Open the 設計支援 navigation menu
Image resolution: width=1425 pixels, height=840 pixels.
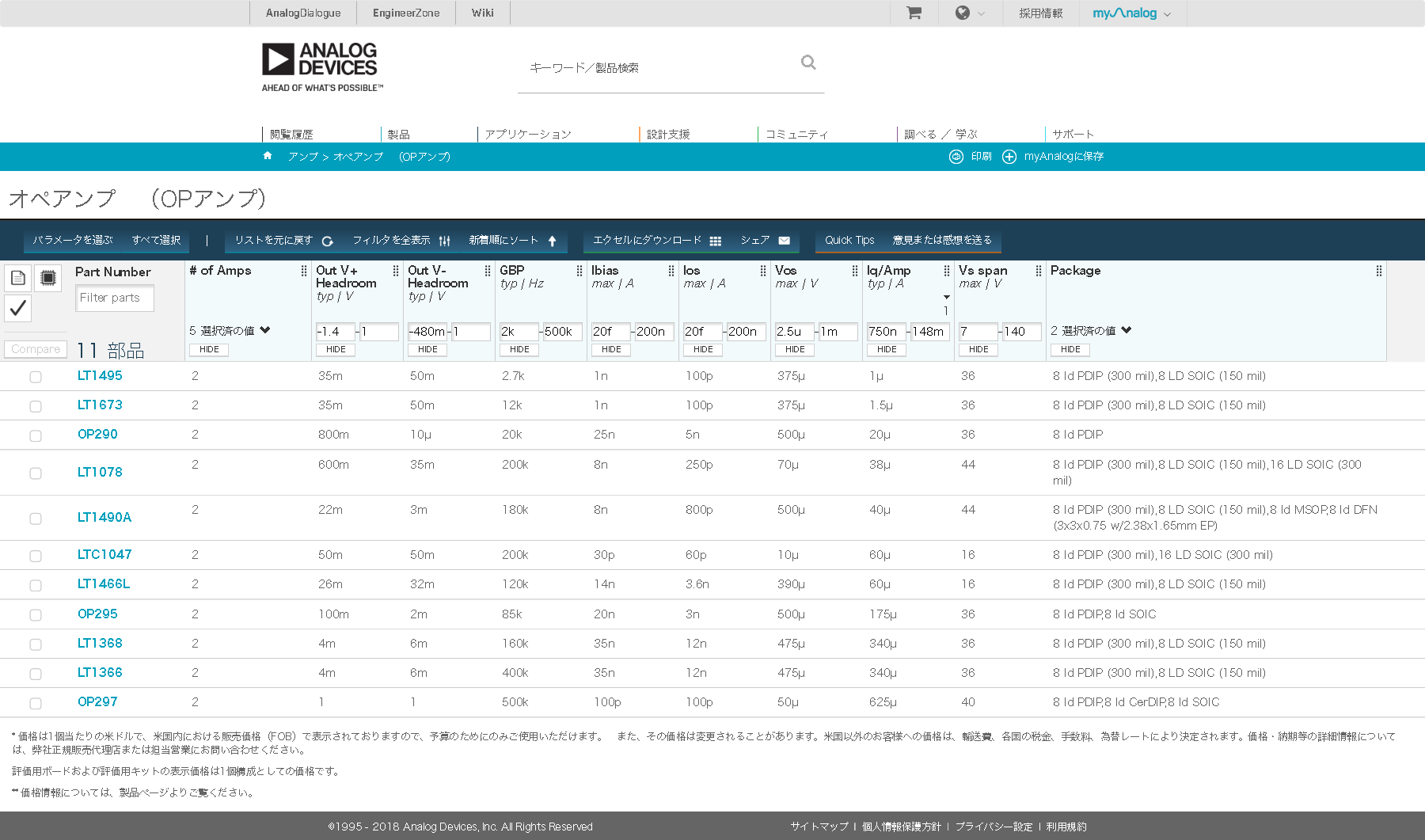pyautogui.click(x=668, y=134)
